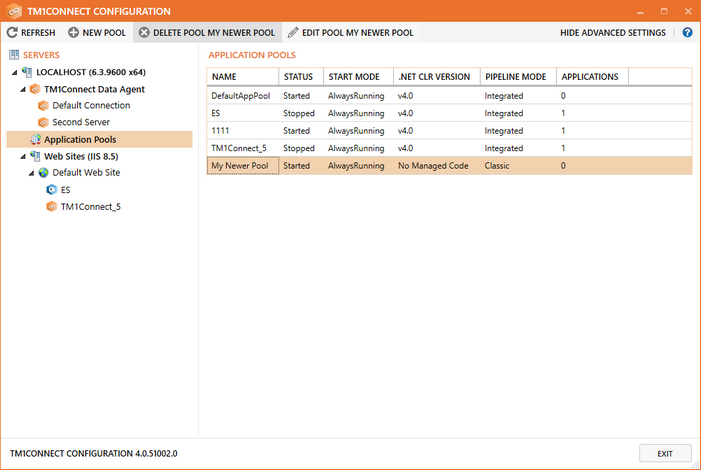Screen dimensions: 701x470
Task: Sort by the Name column header
Action: 243,77
